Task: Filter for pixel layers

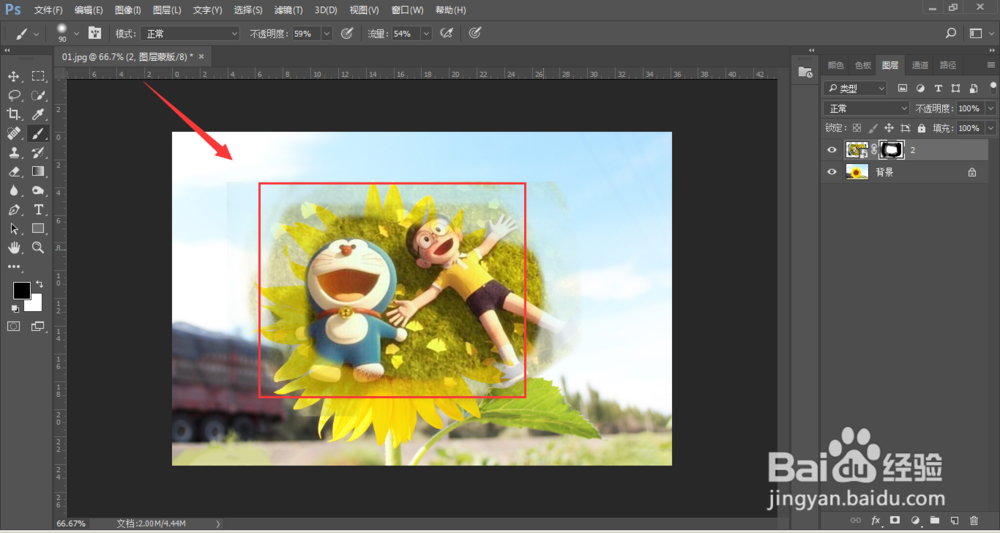Action: coord(902,89)
